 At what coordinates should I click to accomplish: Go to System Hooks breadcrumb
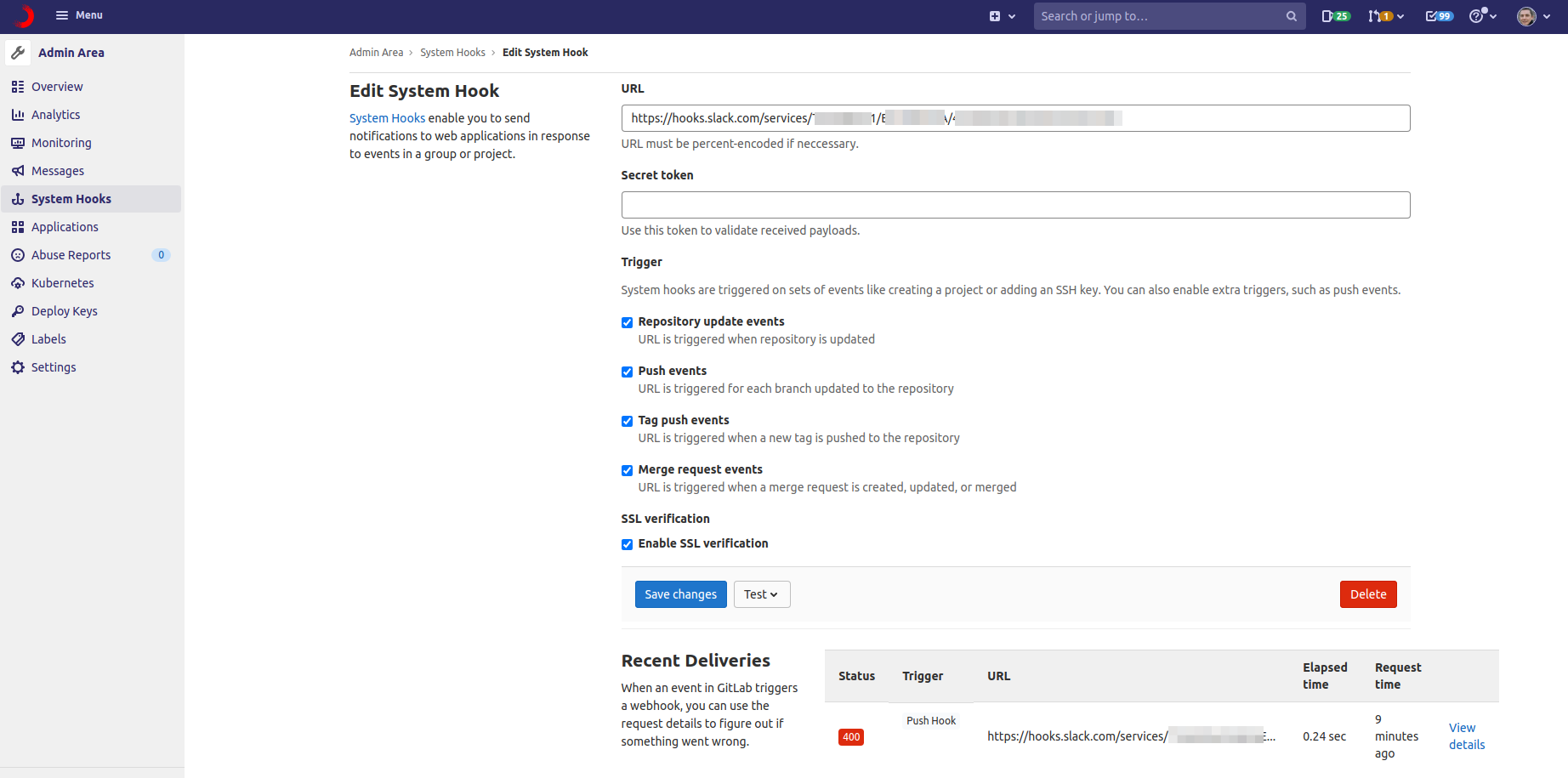click(452, 53)
